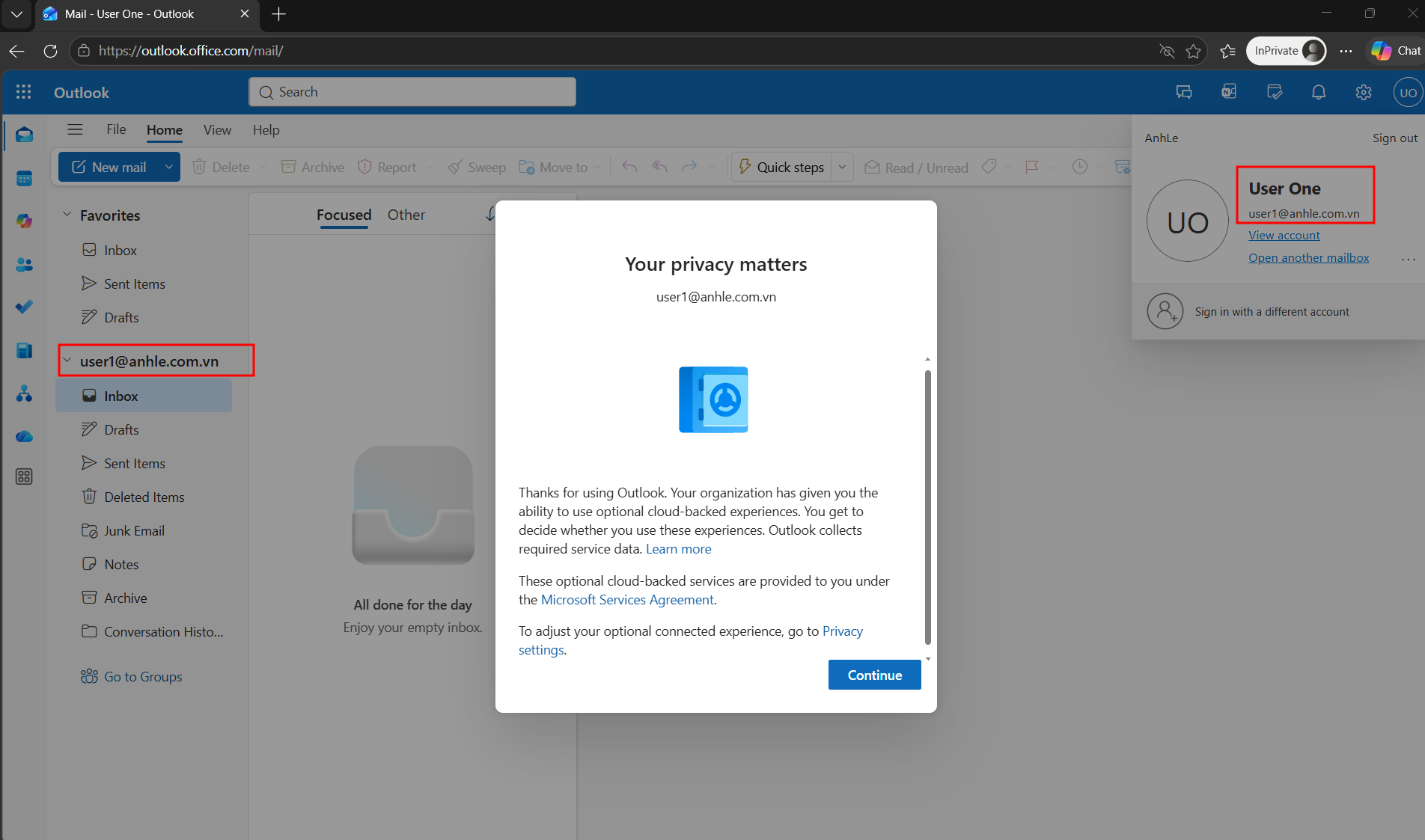This screenshot has height=840, width=1425.
Task: Open the Calendar app in the left rail
Action: click(x=24, y=178)
